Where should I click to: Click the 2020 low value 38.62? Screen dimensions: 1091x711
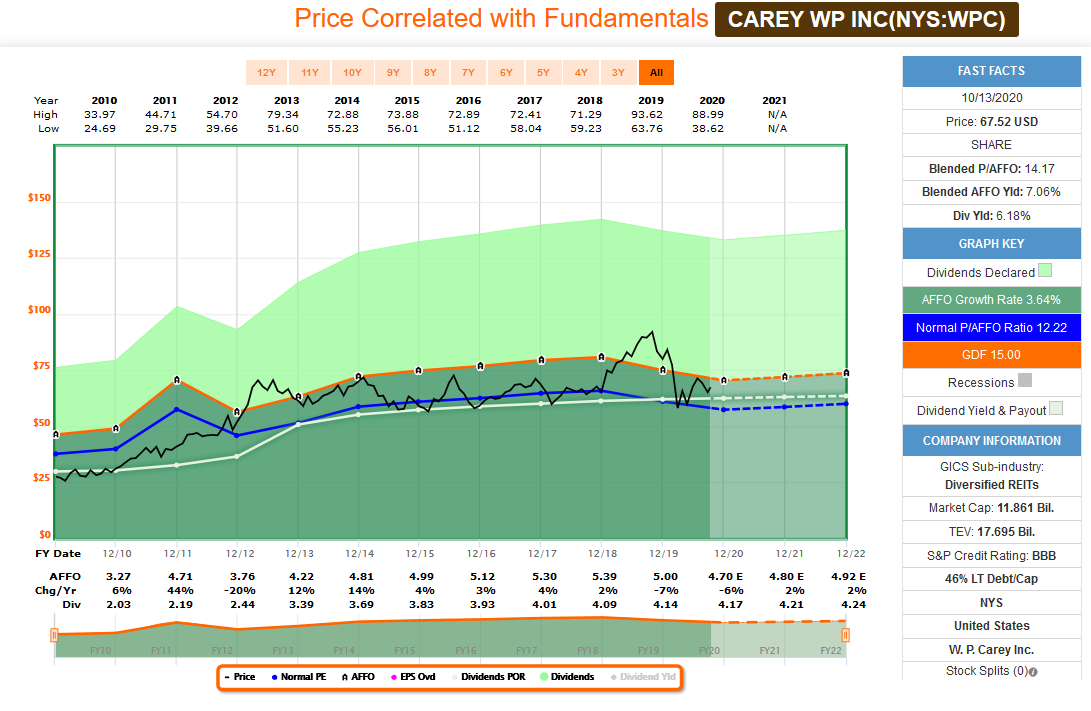[708, 128]
